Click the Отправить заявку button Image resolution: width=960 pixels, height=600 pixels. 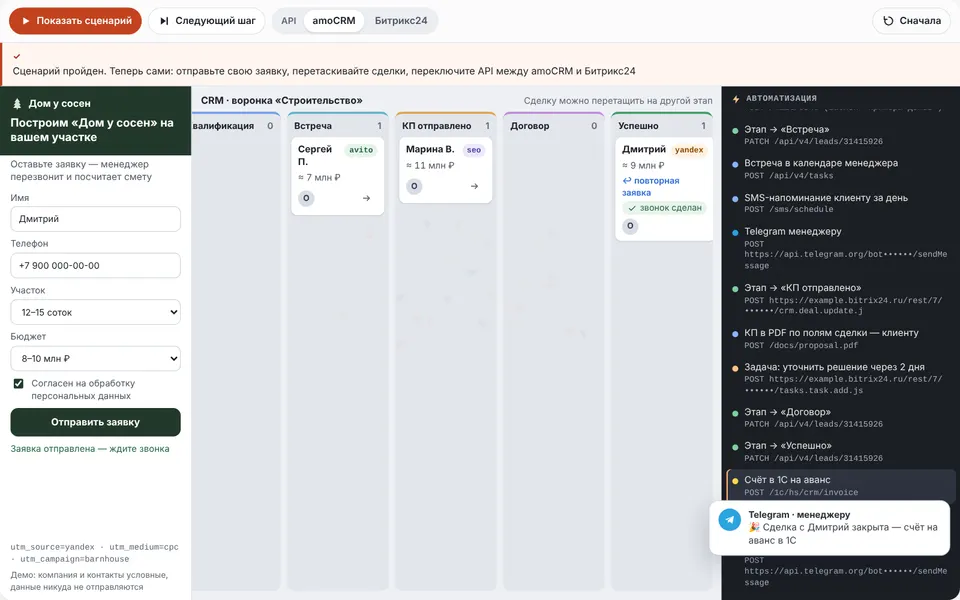click(96, 422)
